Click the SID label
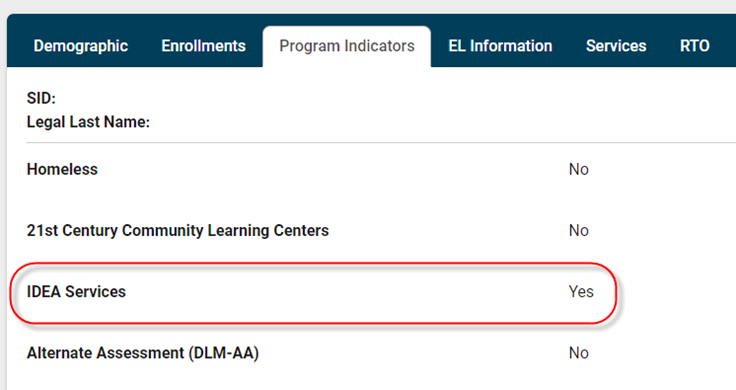 coord(41,98)
